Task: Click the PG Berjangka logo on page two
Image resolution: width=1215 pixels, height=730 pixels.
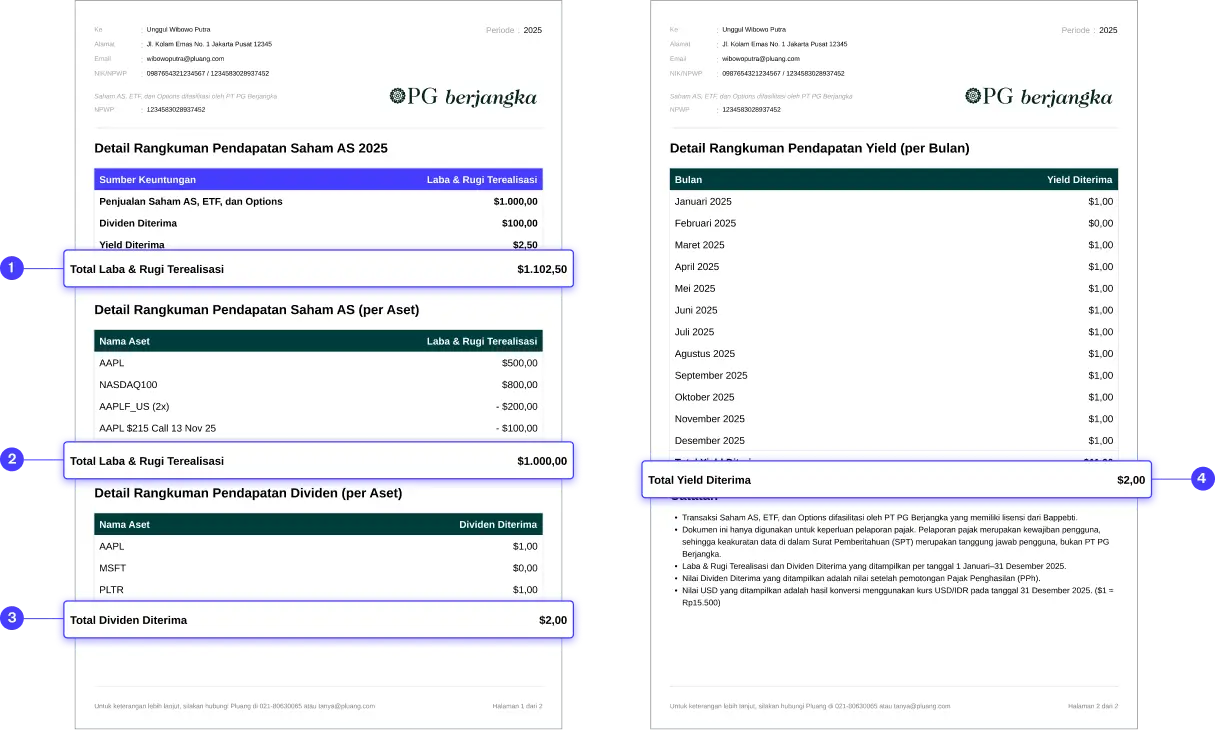Action: 1038,97
